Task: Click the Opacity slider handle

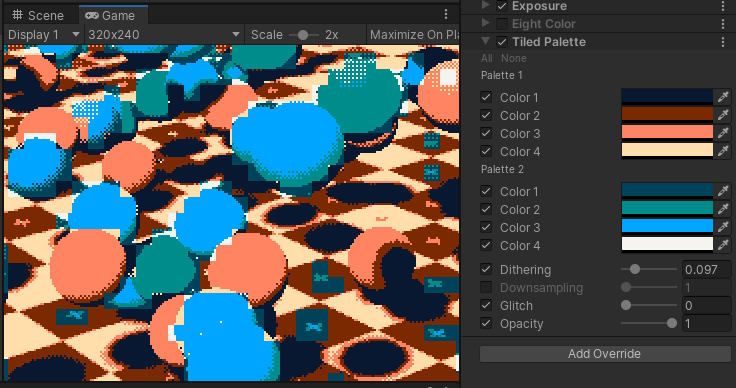Action: pyautogui.click(x=672, y=323)
